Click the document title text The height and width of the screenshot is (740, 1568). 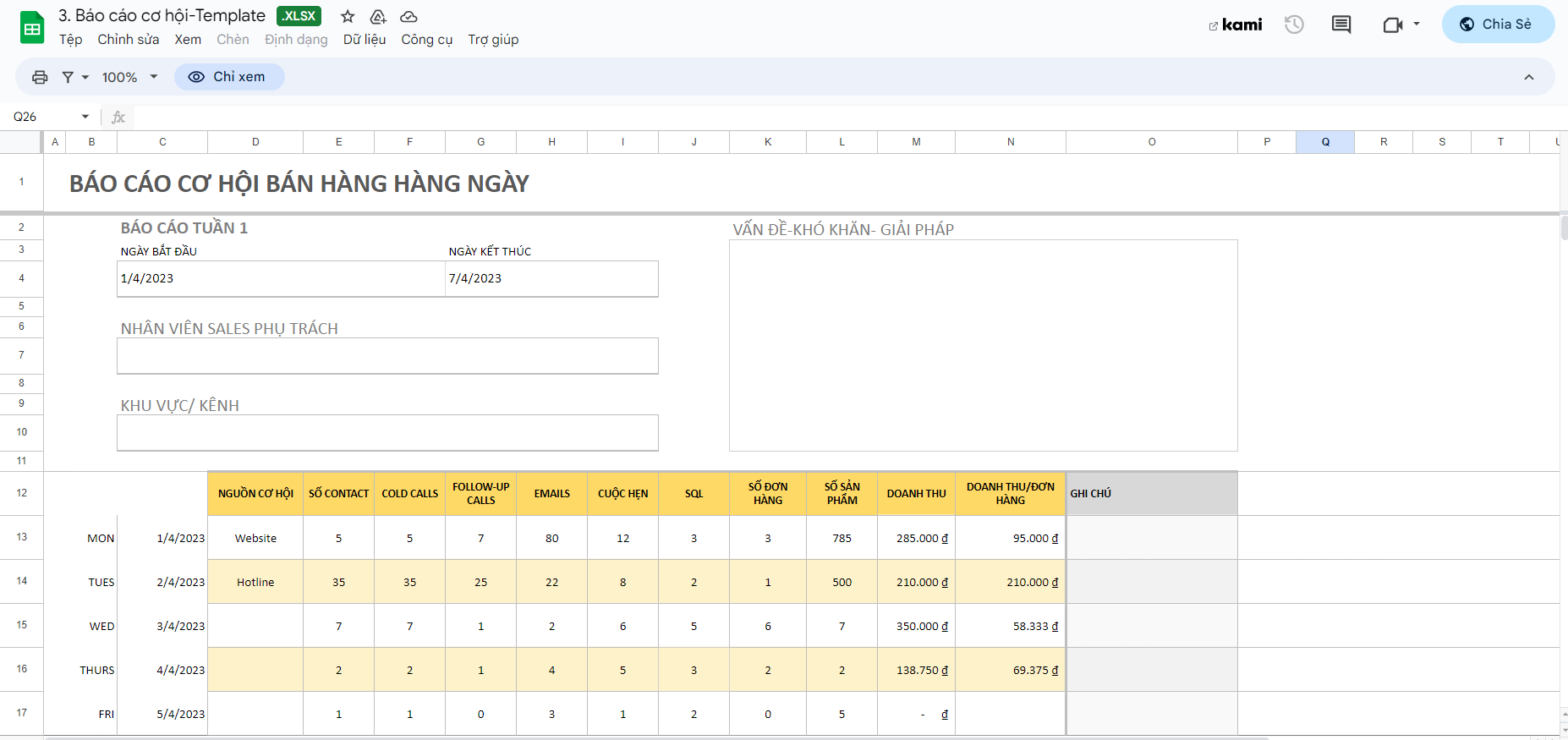tap(162, 16)
